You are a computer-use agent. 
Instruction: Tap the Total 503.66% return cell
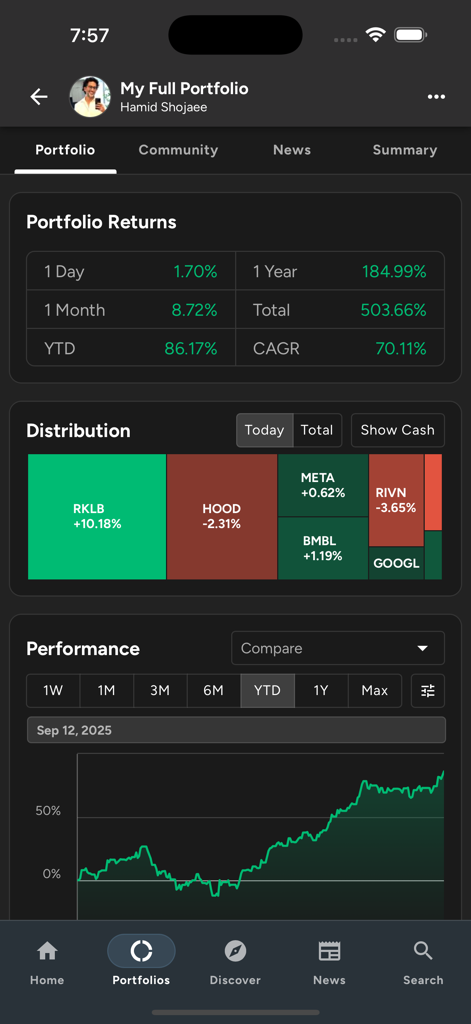tap(340, 310)
